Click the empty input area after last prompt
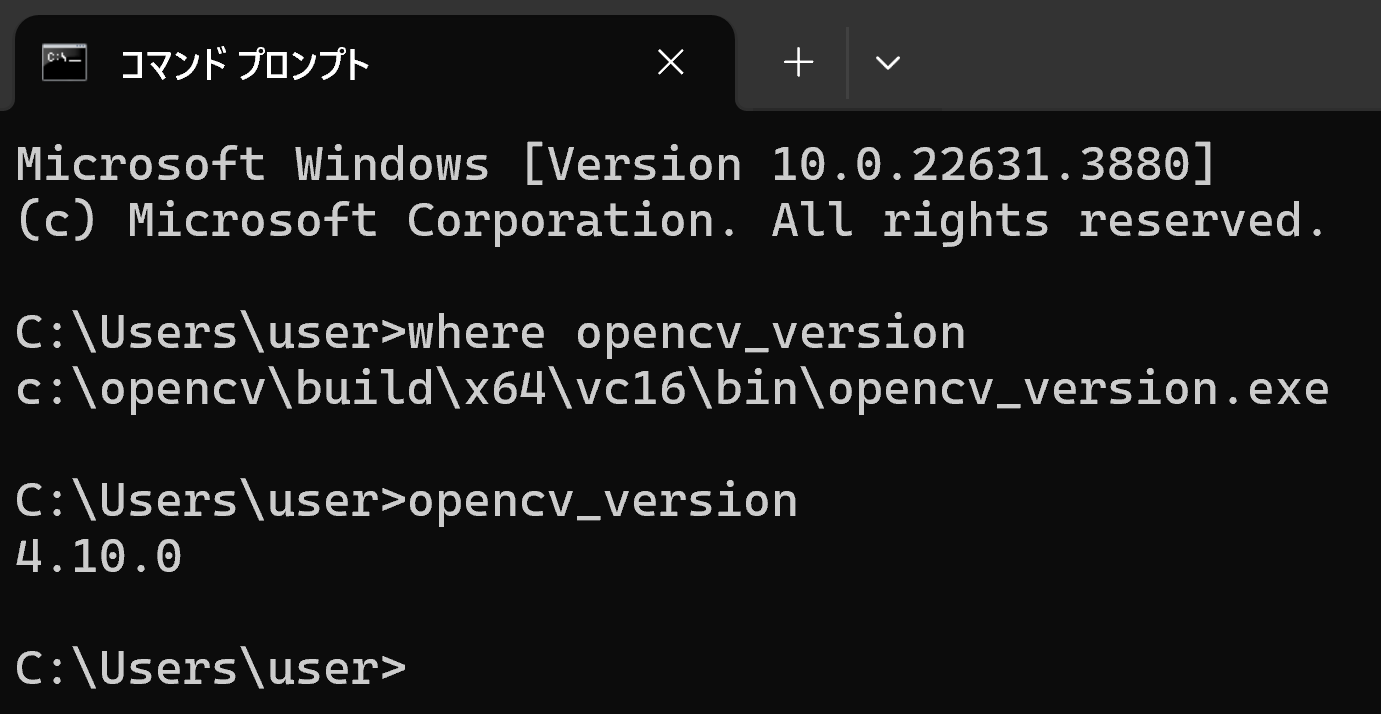This screenshot has width=1381, height=714. coord(890,668)
